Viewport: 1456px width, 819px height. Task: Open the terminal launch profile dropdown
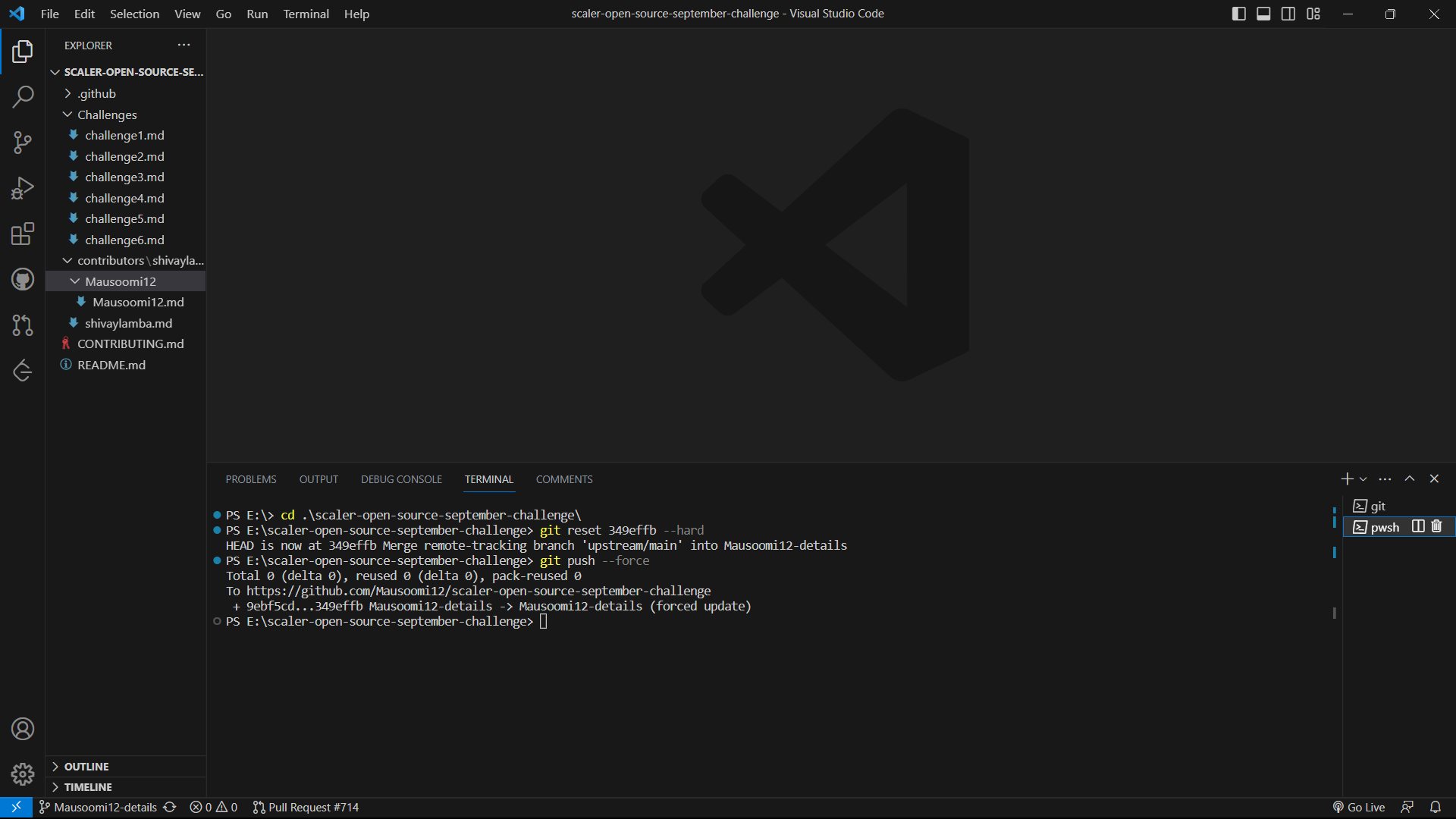1363,479
